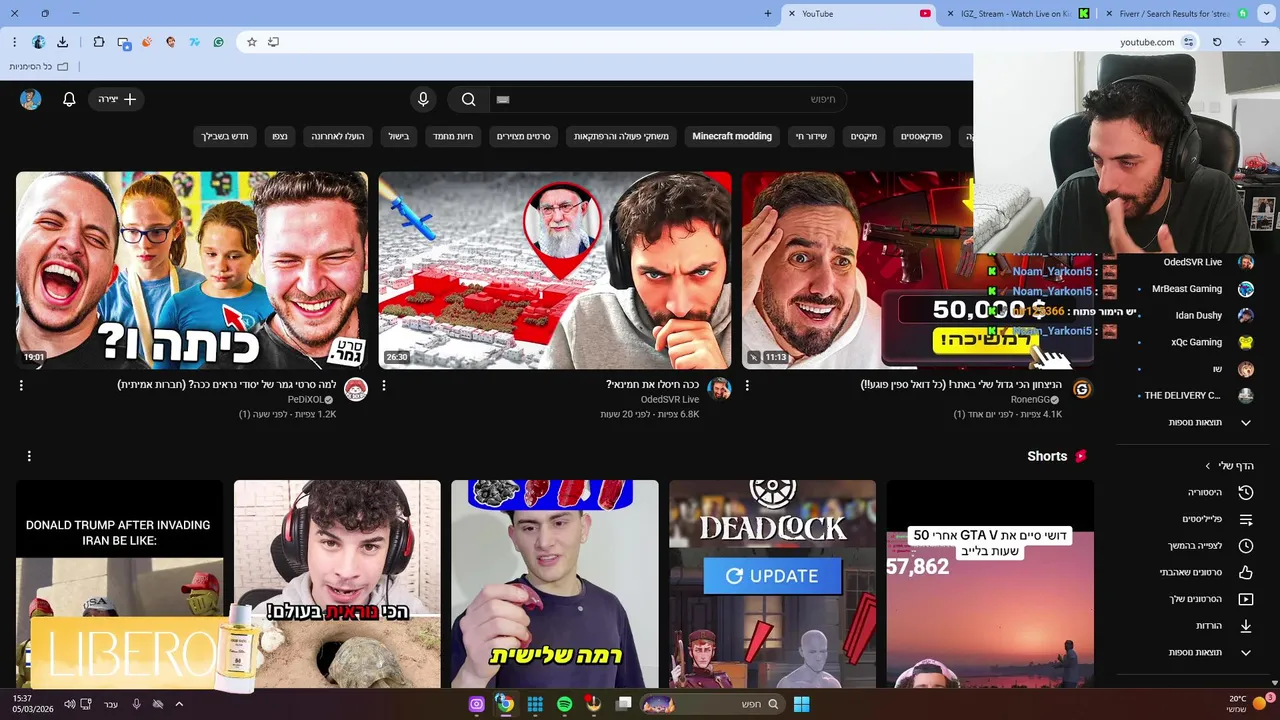The height and width of the screenshot is (720, 1280).
Task: Open Watch later in sidebar
Action: pos(1211,546)
